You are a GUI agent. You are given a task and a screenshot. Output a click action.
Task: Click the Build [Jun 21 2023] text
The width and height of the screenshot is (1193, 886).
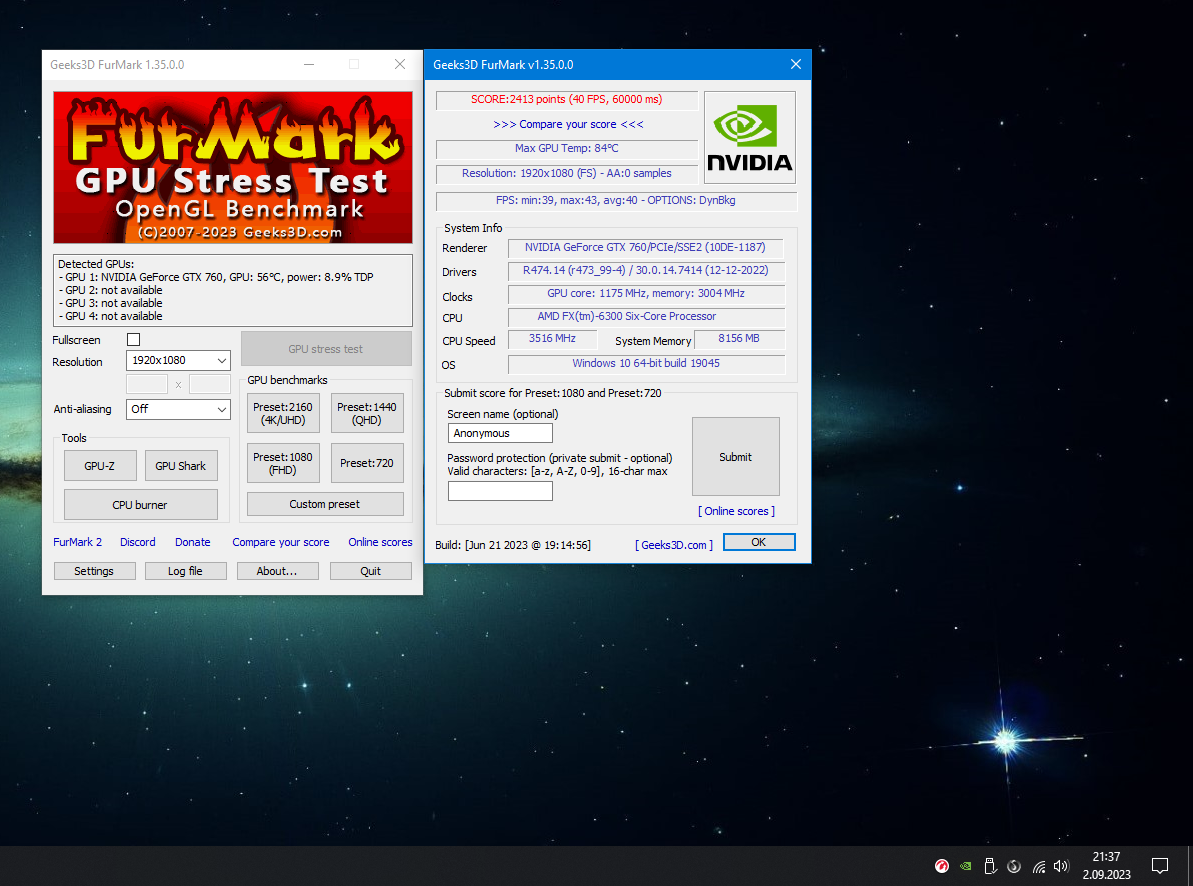tap(513, 545)
